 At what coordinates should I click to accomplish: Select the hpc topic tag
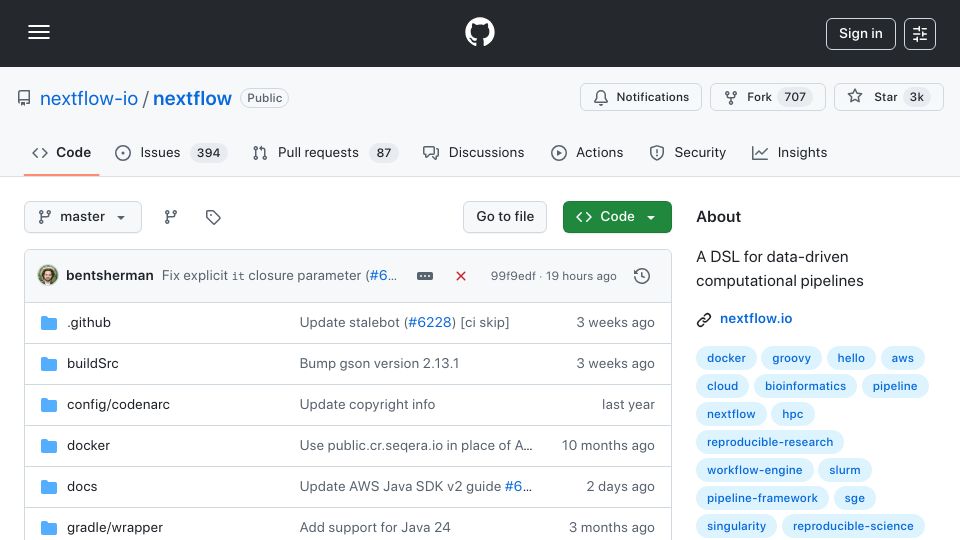click(x=792, y=414)
